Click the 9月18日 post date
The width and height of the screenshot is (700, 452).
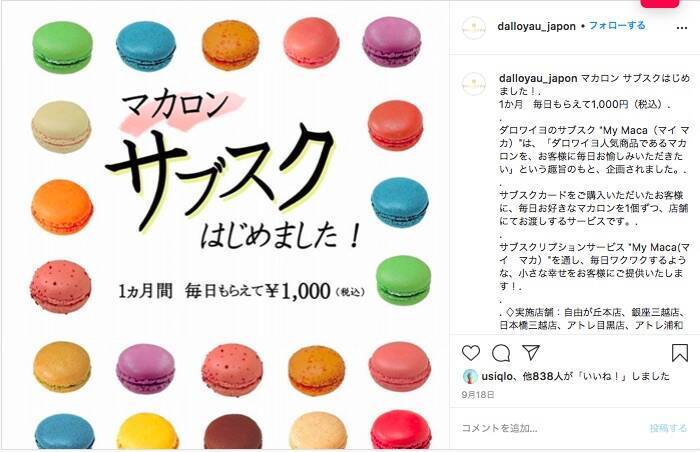(x=478, y=395)
